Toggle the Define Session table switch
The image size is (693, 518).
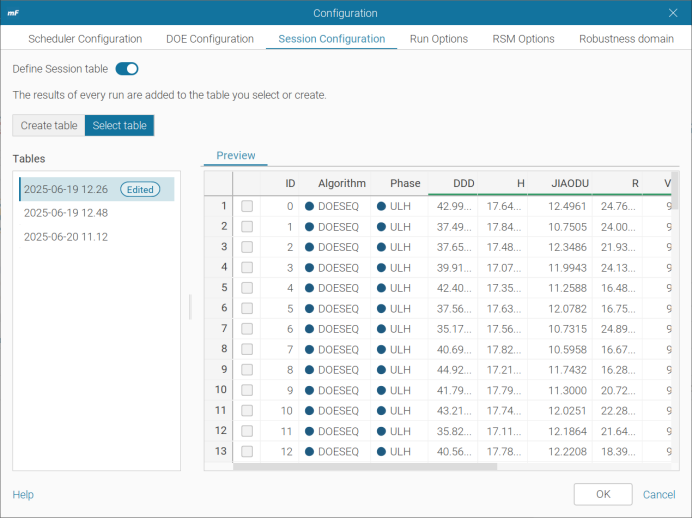point(127,69)
